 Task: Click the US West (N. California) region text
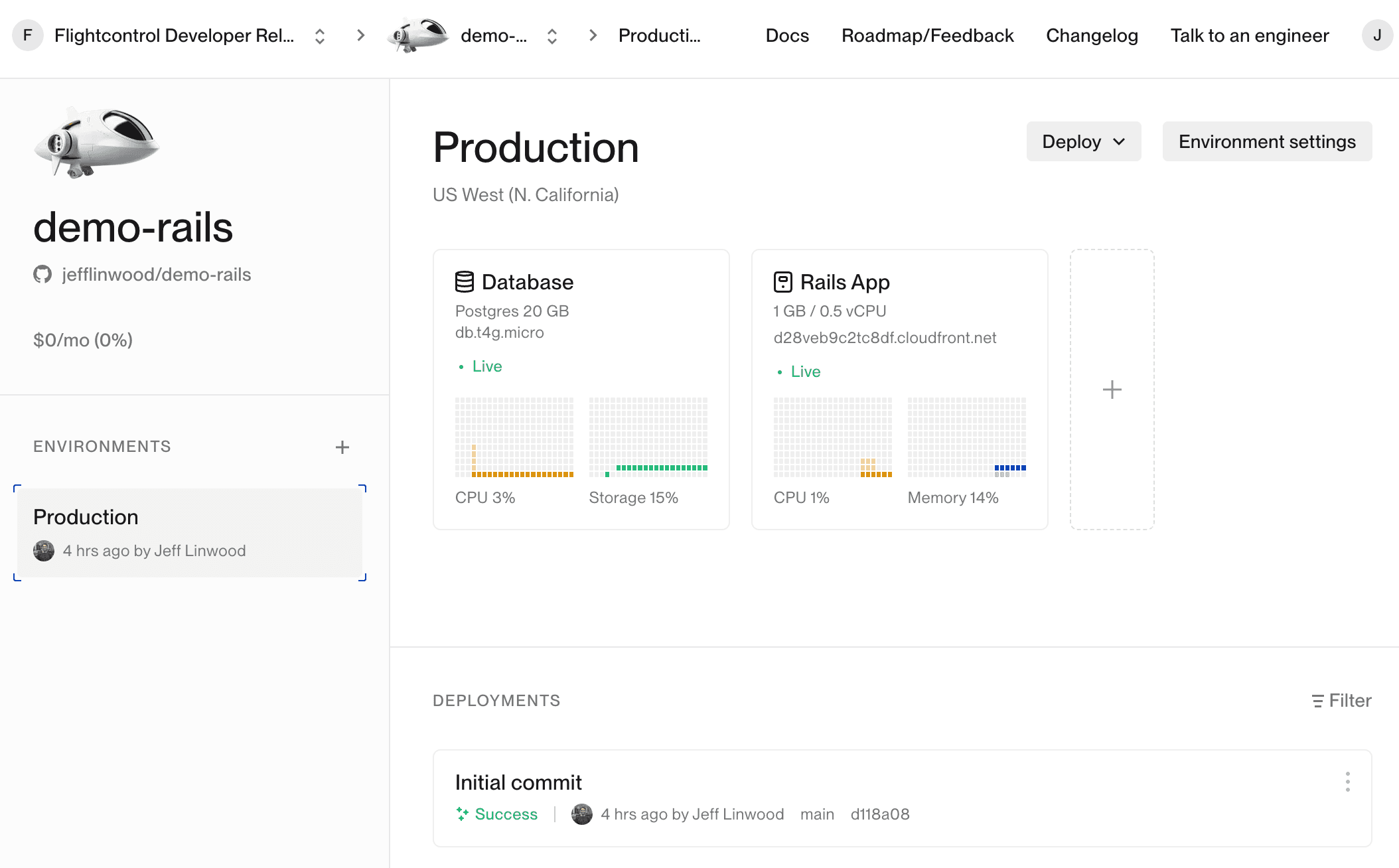point(526,194)
